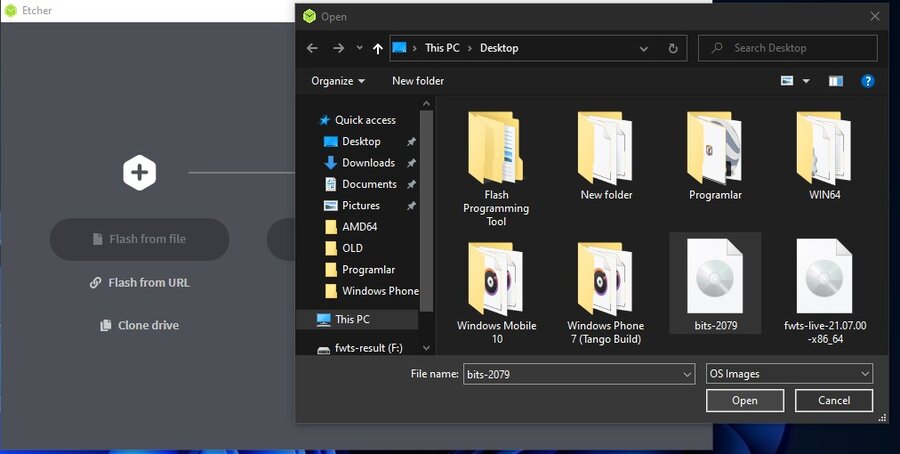
Task: Click navigation pane scroll up arrow
Action: (426, 104)
